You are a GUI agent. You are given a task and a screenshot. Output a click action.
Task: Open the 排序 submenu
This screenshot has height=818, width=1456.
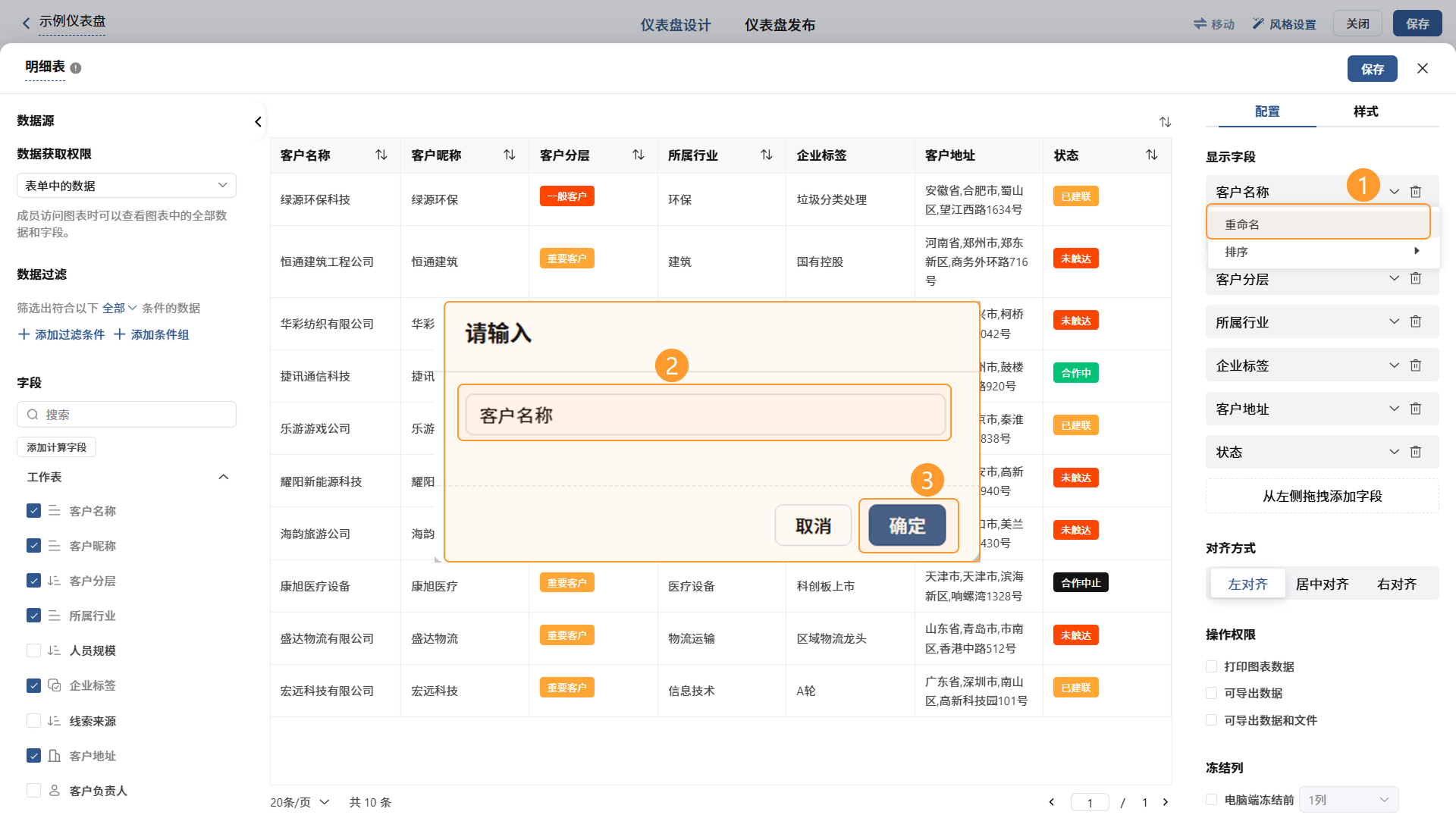1323,252
